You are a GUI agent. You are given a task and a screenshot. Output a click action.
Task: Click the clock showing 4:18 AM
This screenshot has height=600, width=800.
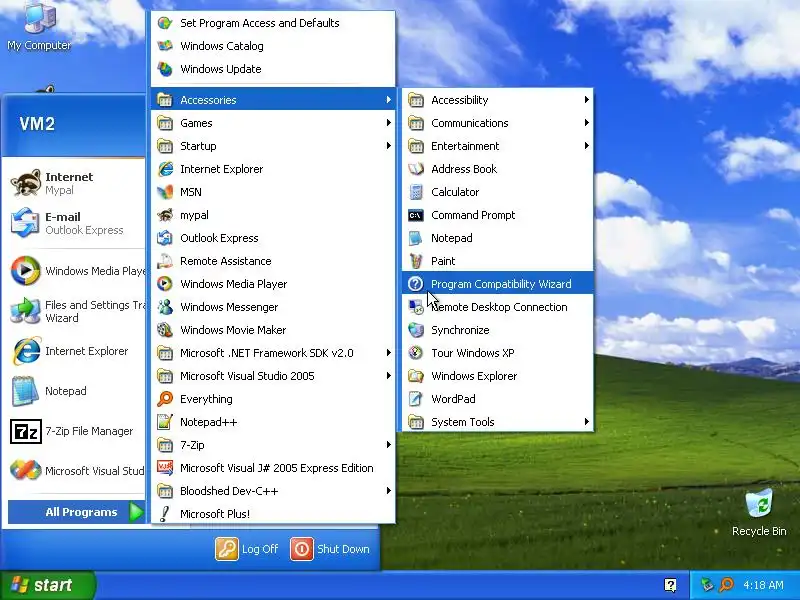tap(763, 585)
